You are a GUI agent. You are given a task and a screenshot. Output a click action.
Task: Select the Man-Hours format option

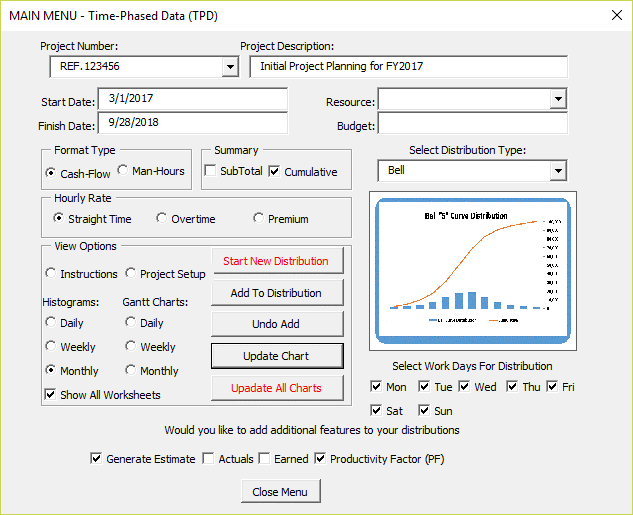click(x=125, y=171)
